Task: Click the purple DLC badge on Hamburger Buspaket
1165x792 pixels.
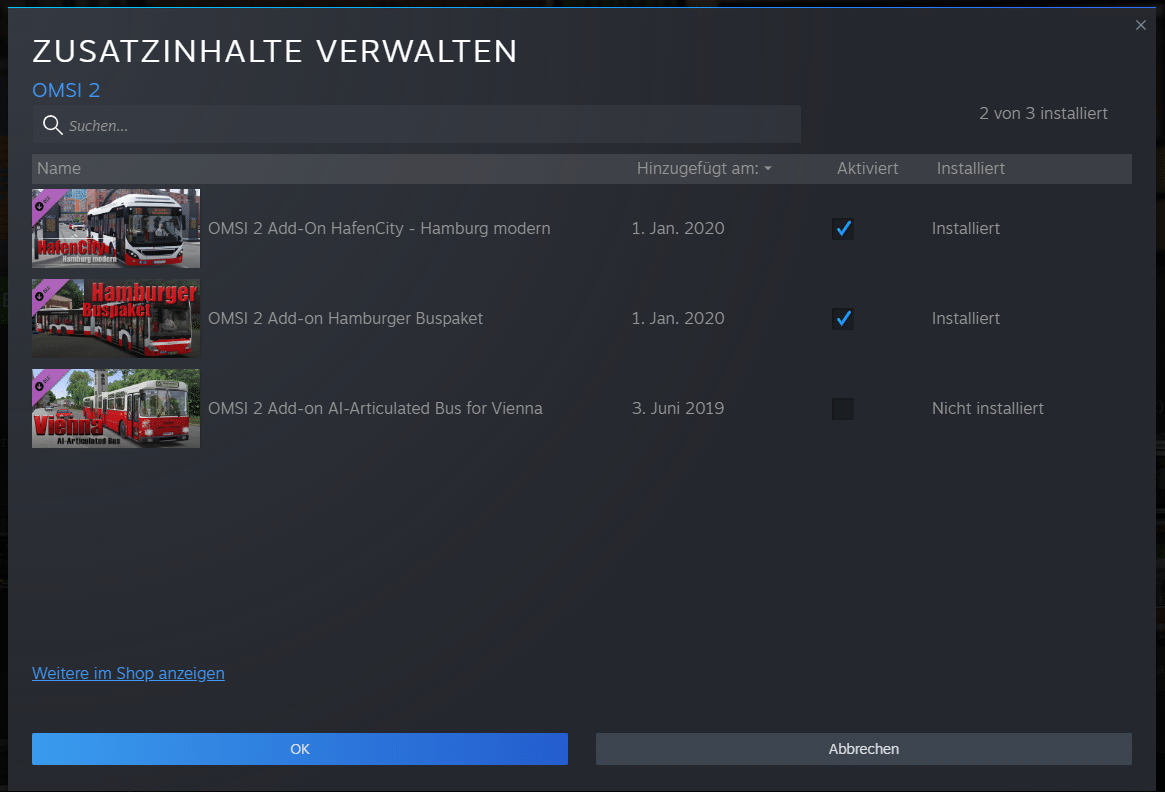Action: [x=45, y=292]
